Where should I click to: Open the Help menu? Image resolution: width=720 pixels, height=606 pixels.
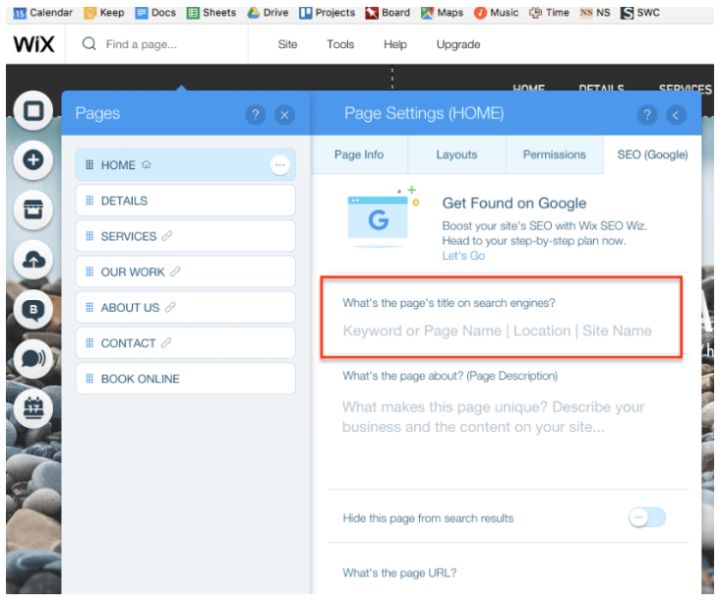[395, 45]
